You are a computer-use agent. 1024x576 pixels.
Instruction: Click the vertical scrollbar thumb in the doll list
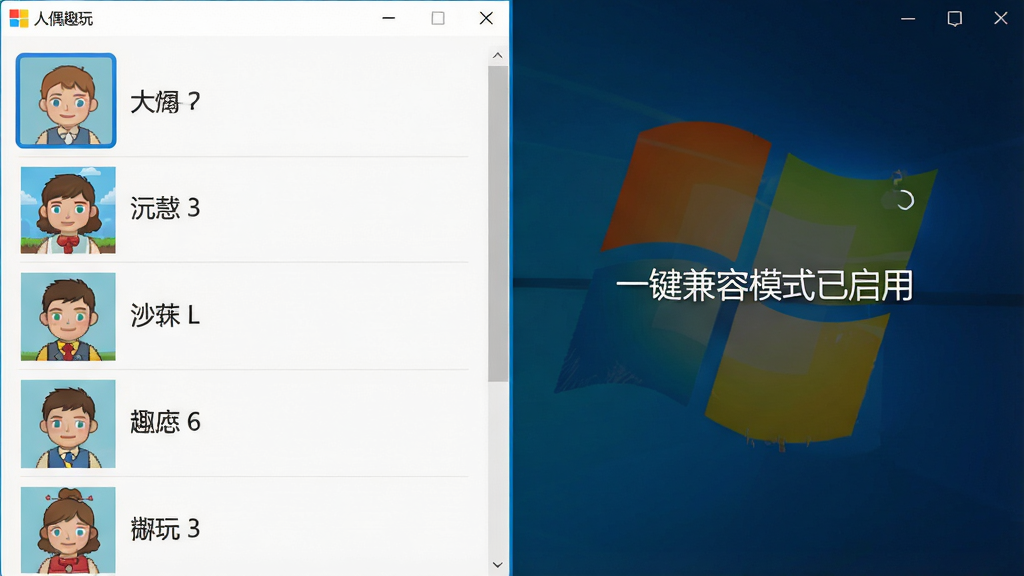(498, 223)
